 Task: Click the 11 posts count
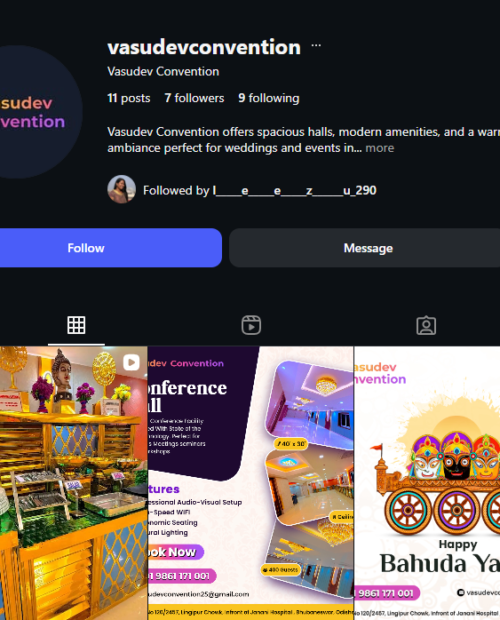129,98
